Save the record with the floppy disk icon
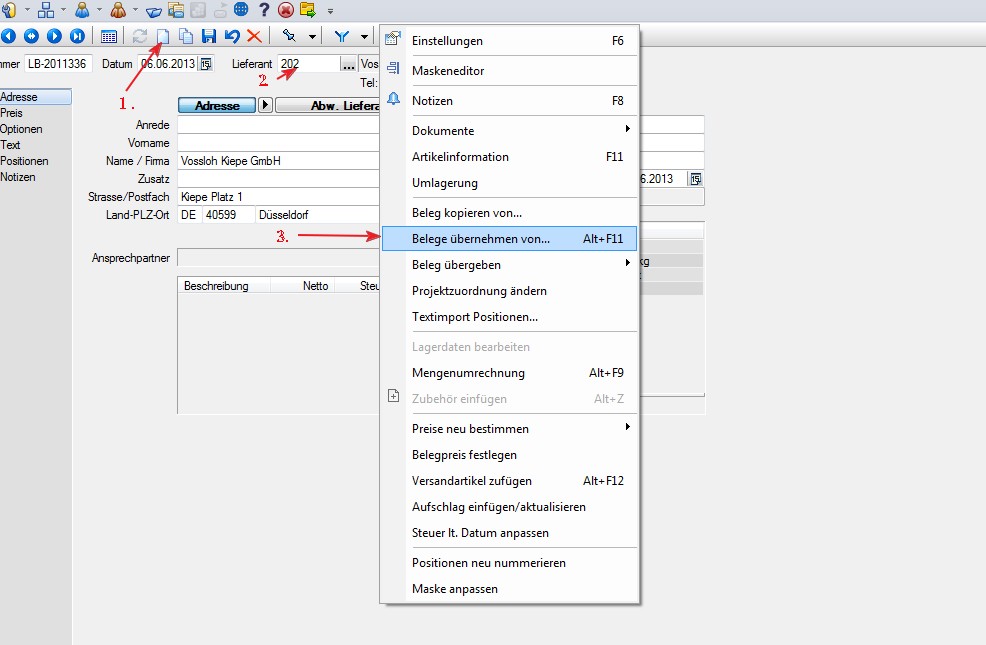The height and width of the screenshot is (645, 986). (209, 36)
